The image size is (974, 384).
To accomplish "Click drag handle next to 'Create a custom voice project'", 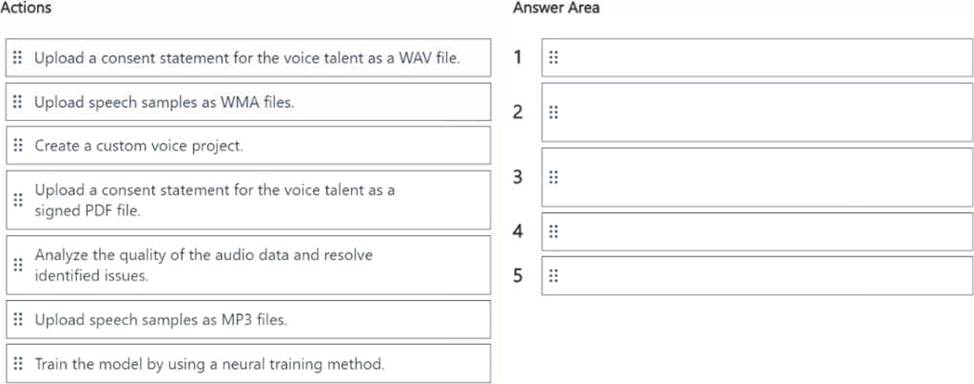I will click(x=17, y=145).
